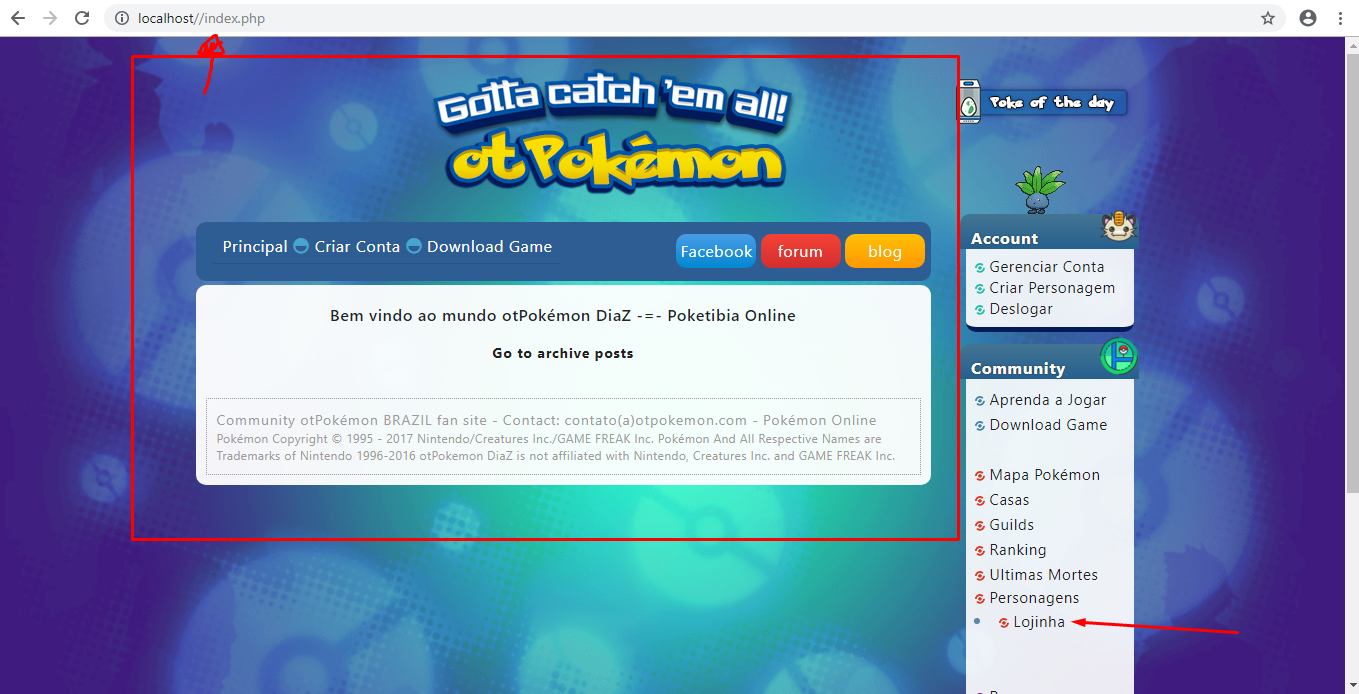1359x694 pixels.
Task: Open Gerenciar Conta in Account sidebar
Action: click(x=1047, y=267)
